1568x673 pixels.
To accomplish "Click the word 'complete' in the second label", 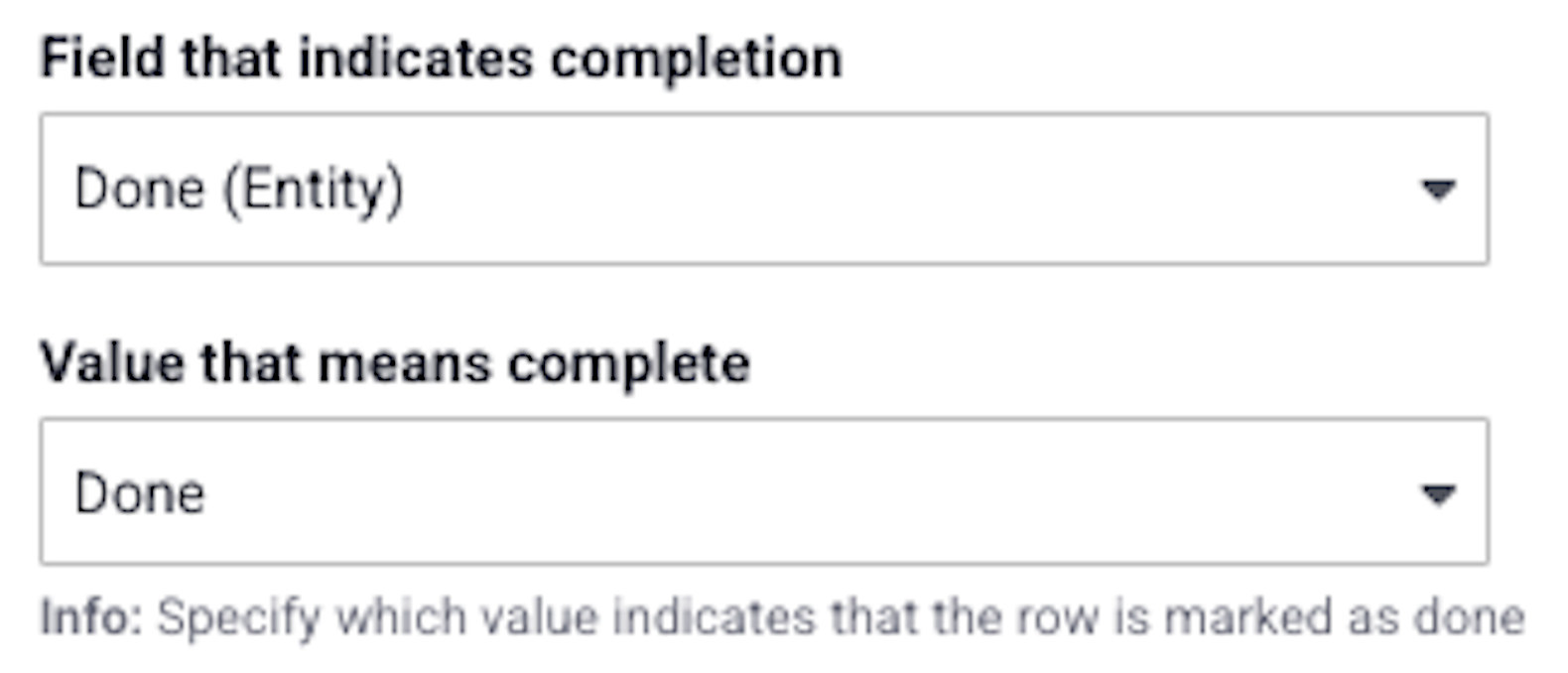I will [x=628, y=362].
